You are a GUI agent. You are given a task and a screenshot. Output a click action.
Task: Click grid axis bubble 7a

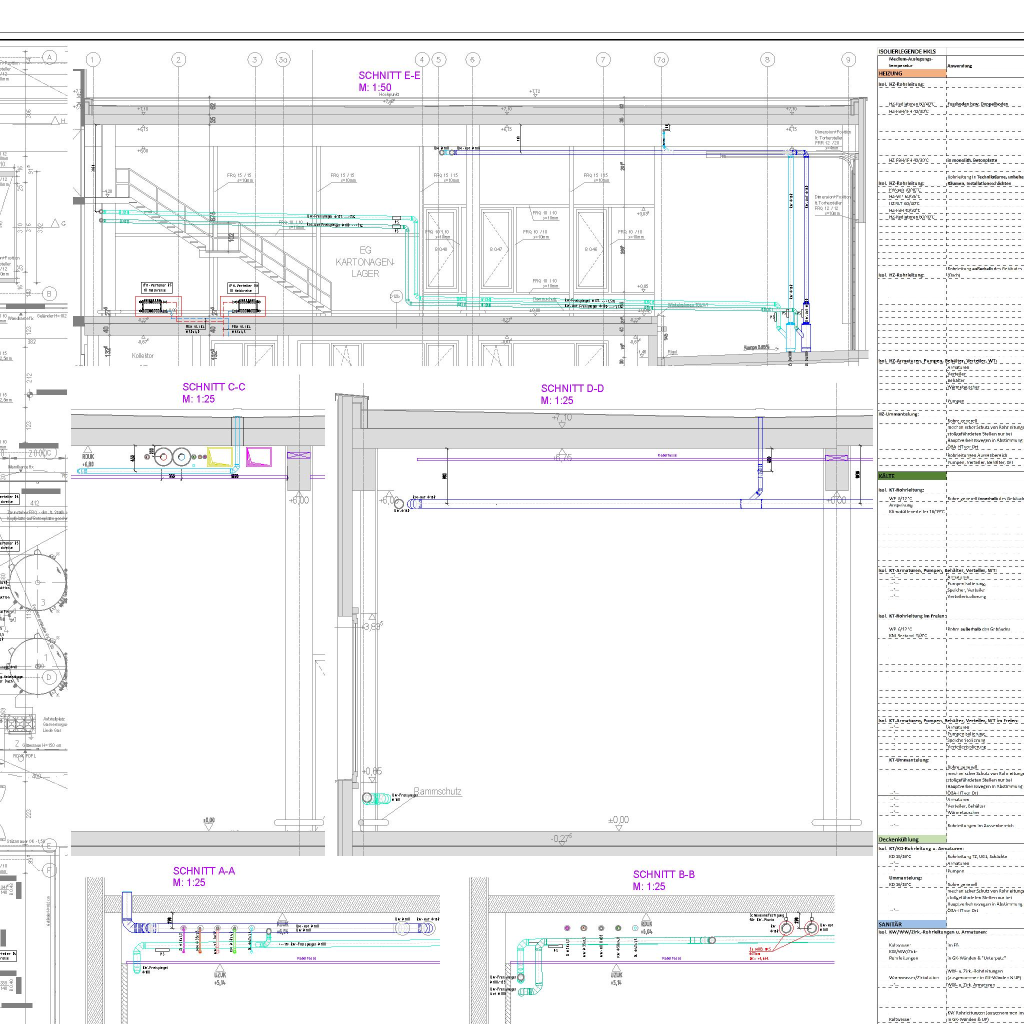[x=660, y=60]
